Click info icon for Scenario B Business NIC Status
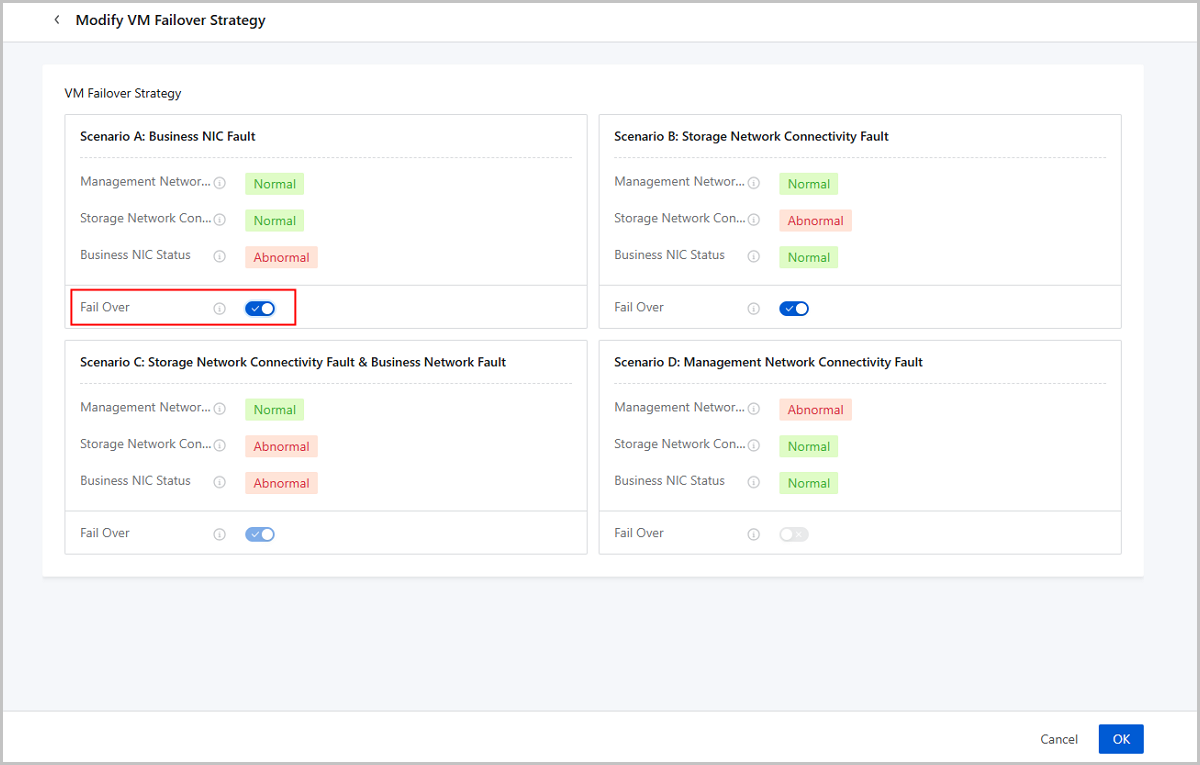 (x=754, y=256)
